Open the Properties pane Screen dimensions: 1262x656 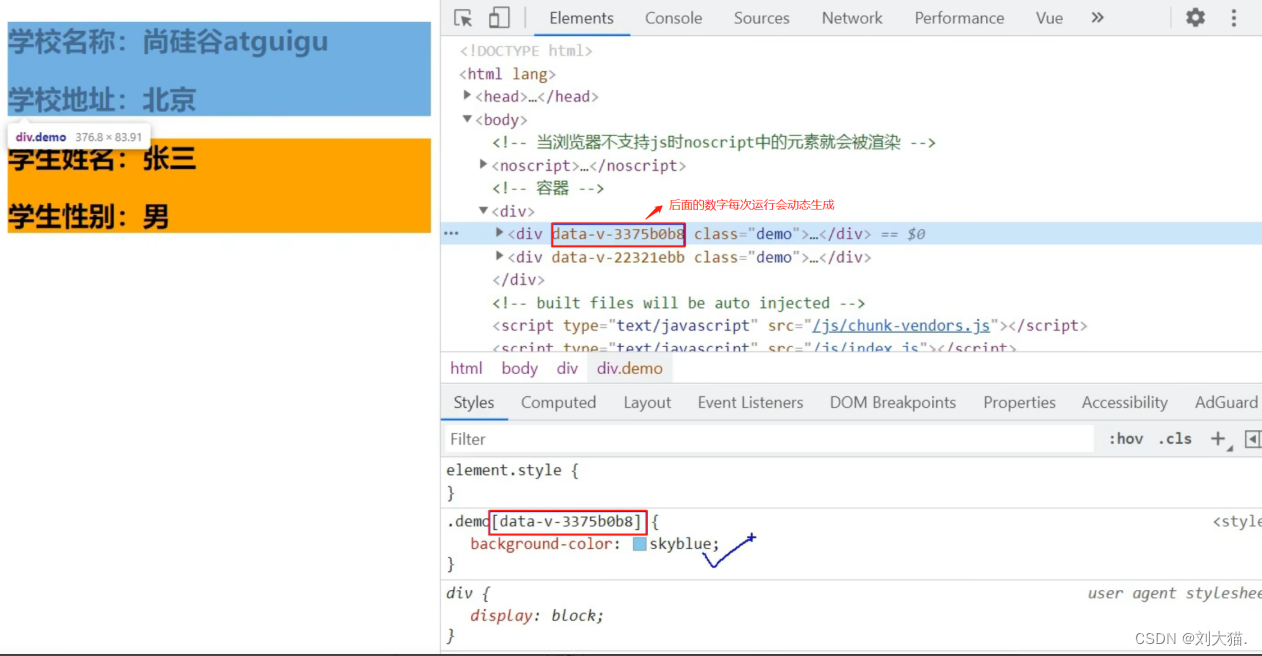1019,403
